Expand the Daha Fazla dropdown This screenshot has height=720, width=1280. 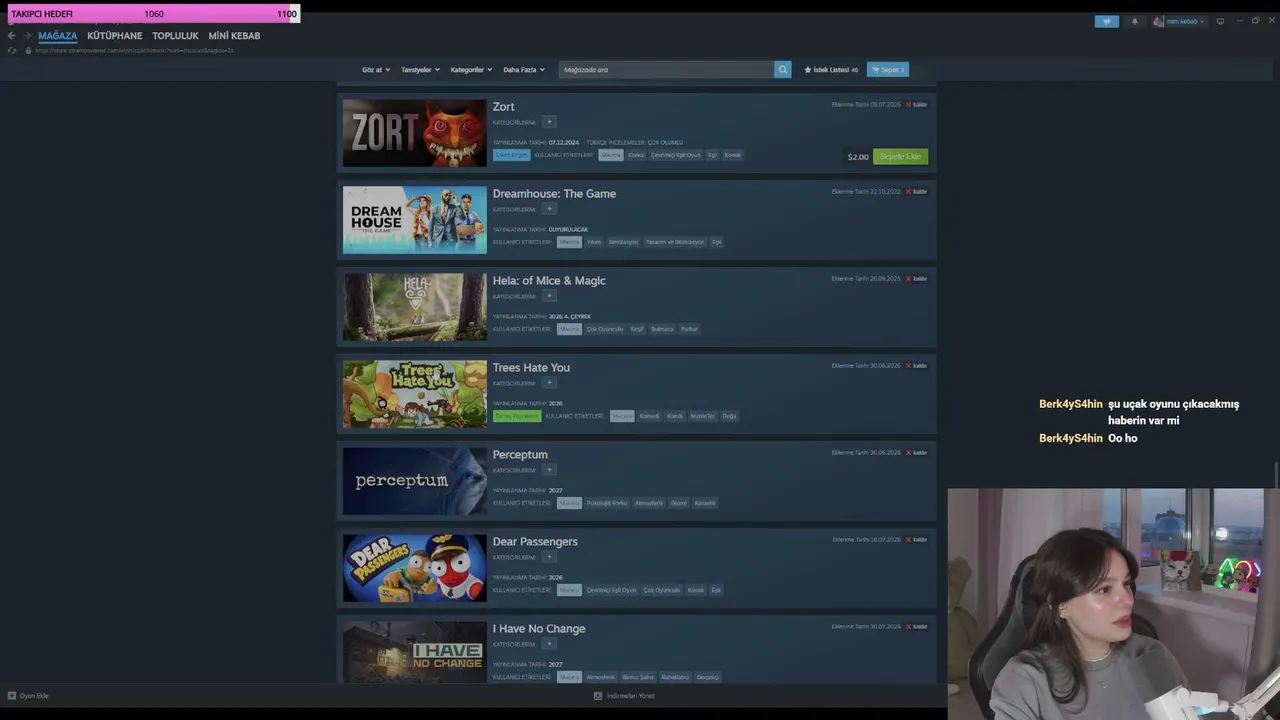point(524,70)
